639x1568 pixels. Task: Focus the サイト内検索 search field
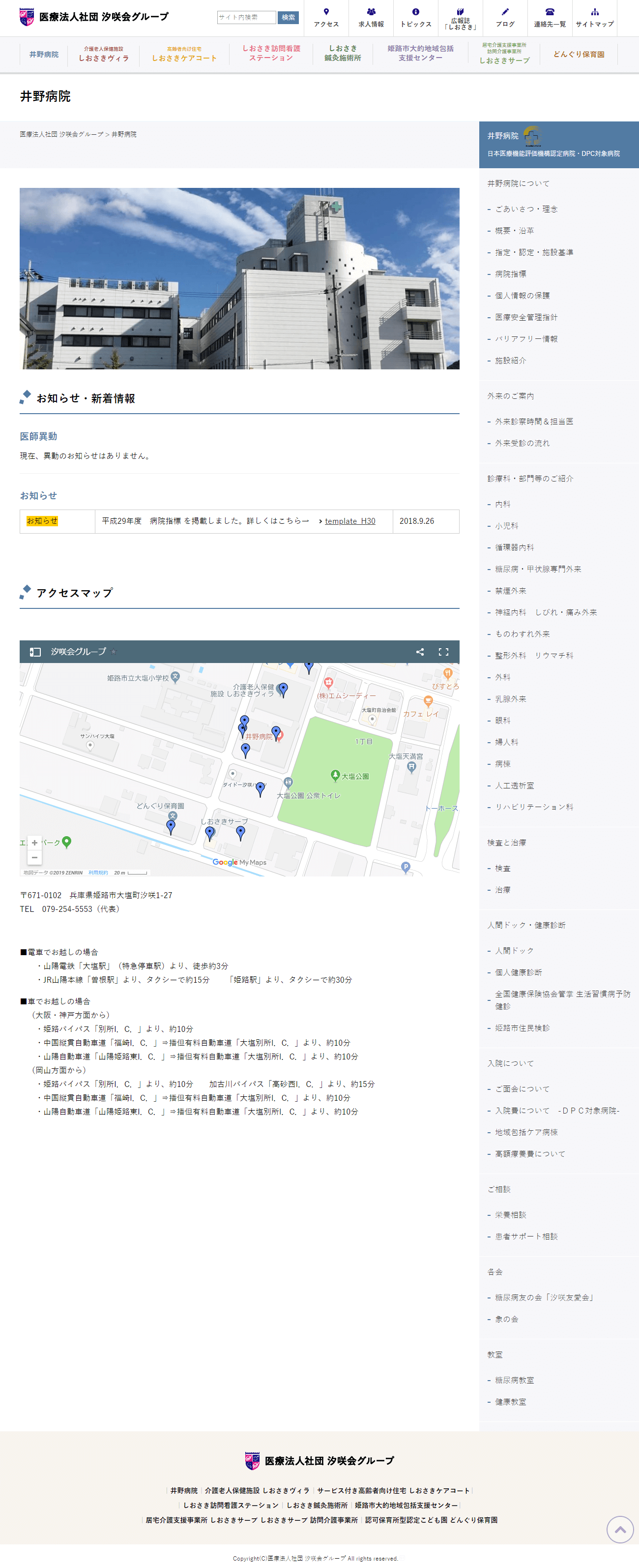[246, 17]
